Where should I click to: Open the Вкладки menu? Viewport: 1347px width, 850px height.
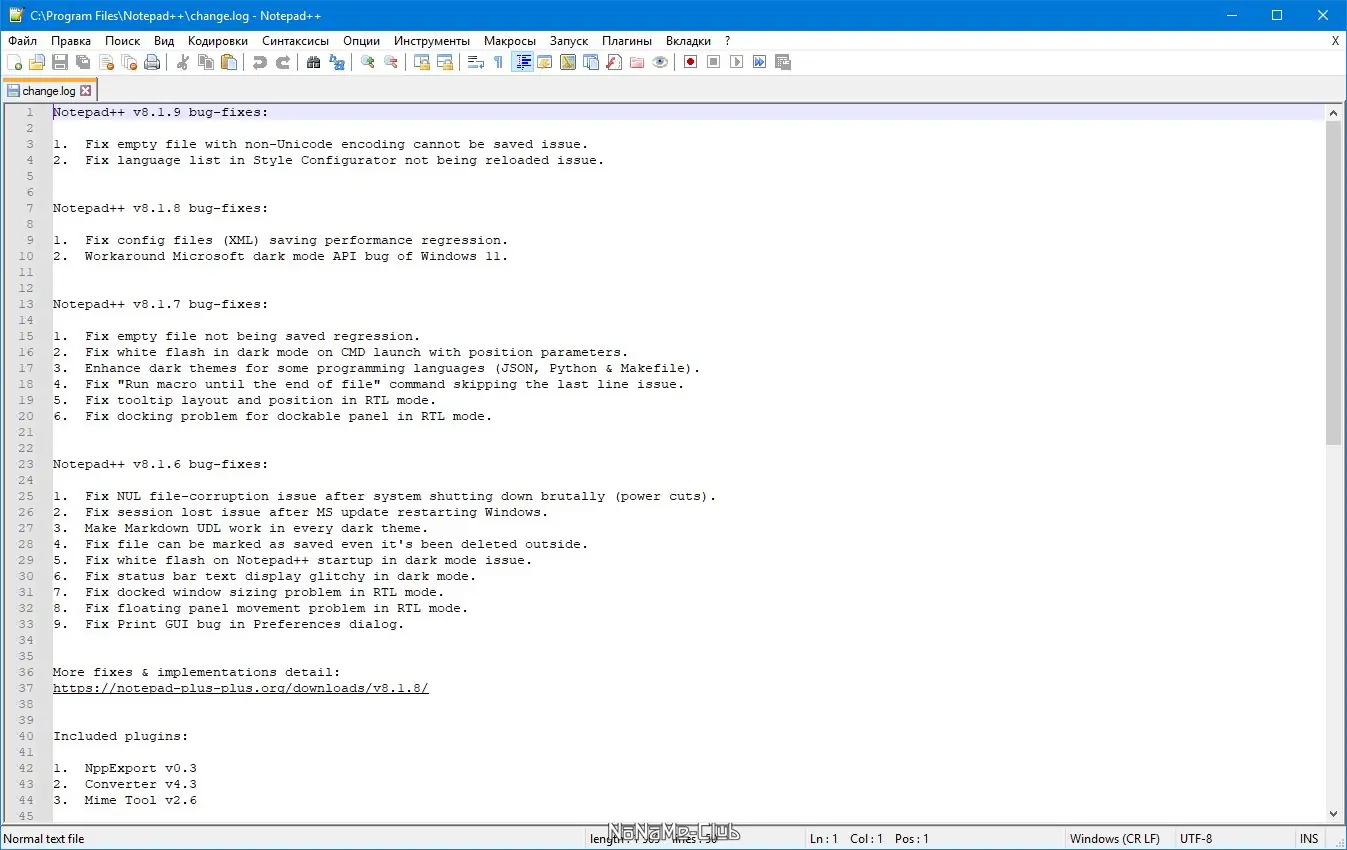(689, 41)
